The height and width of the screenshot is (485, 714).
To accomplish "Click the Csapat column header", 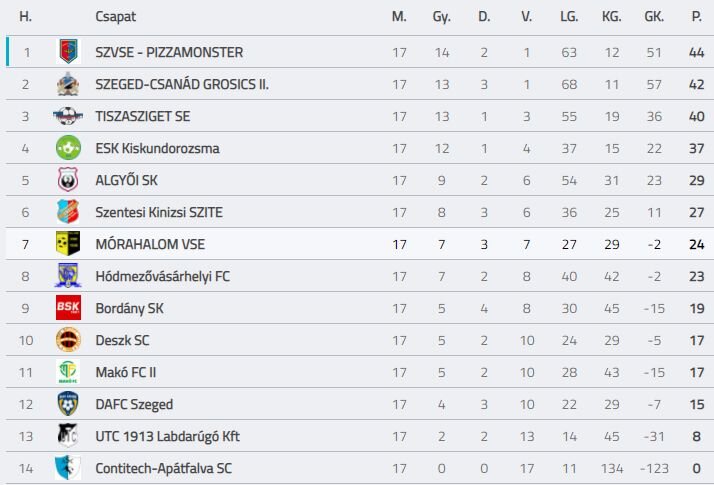I will tap(115, 17).
